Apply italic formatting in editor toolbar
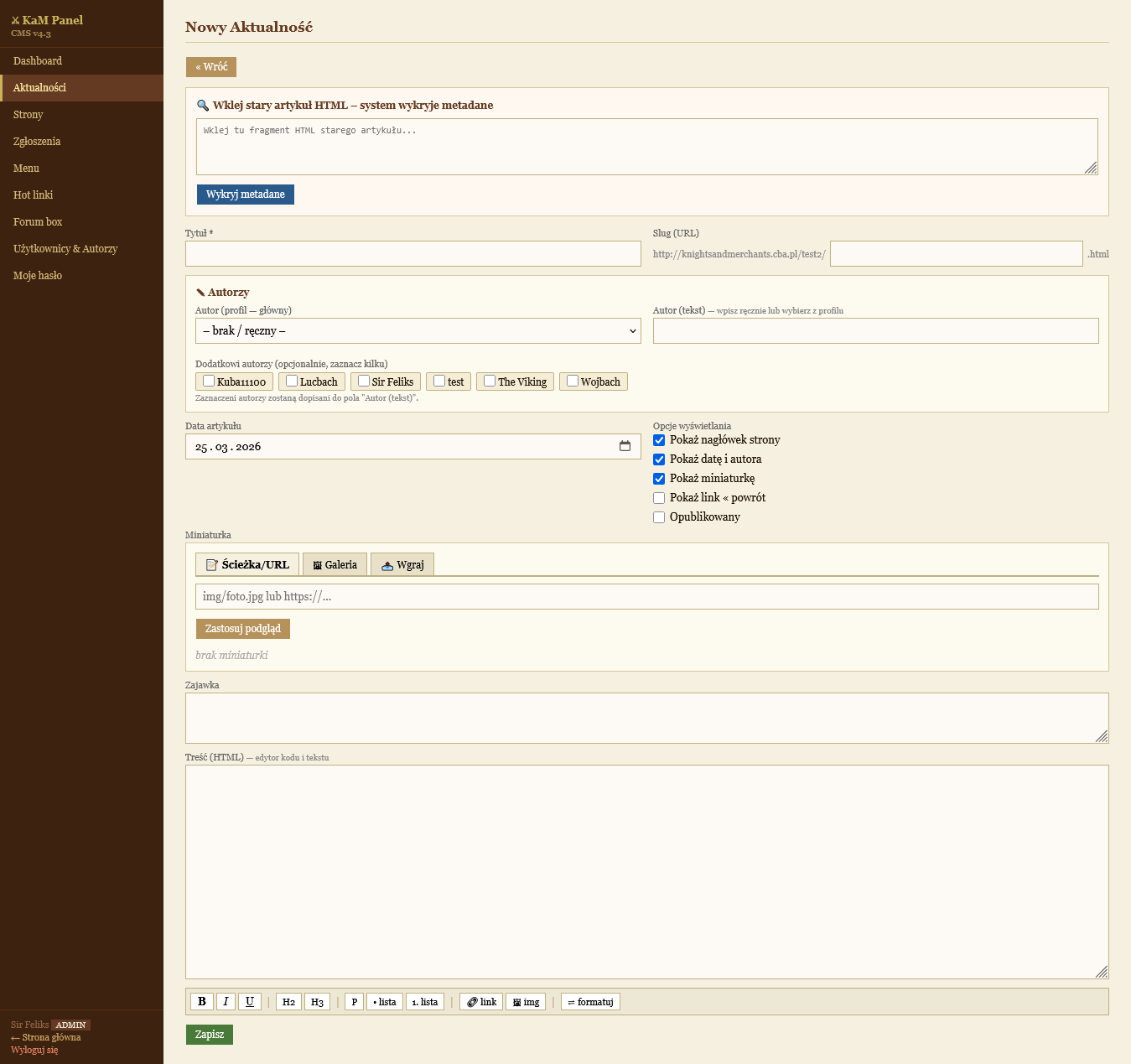The image size is (1131, 1064). tap(226, 1001)
